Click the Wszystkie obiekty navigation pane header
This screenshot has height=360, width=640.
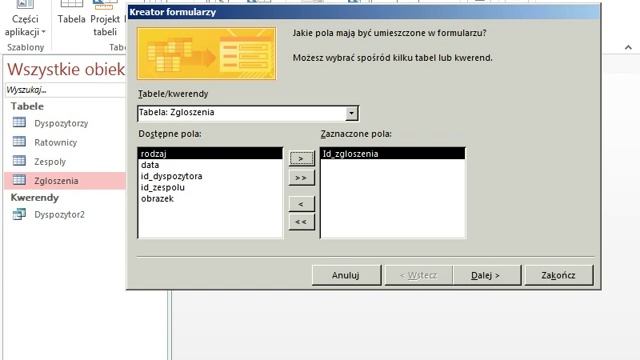tap(66, 69)
